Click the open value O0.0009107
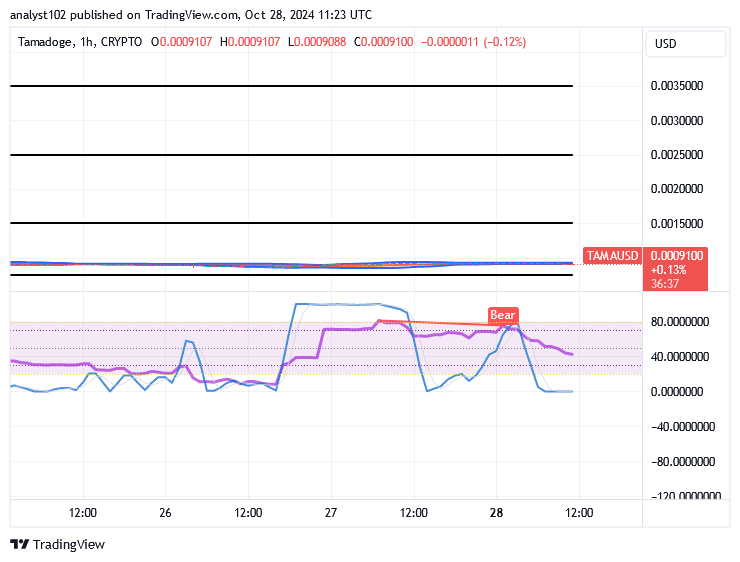 181,42
